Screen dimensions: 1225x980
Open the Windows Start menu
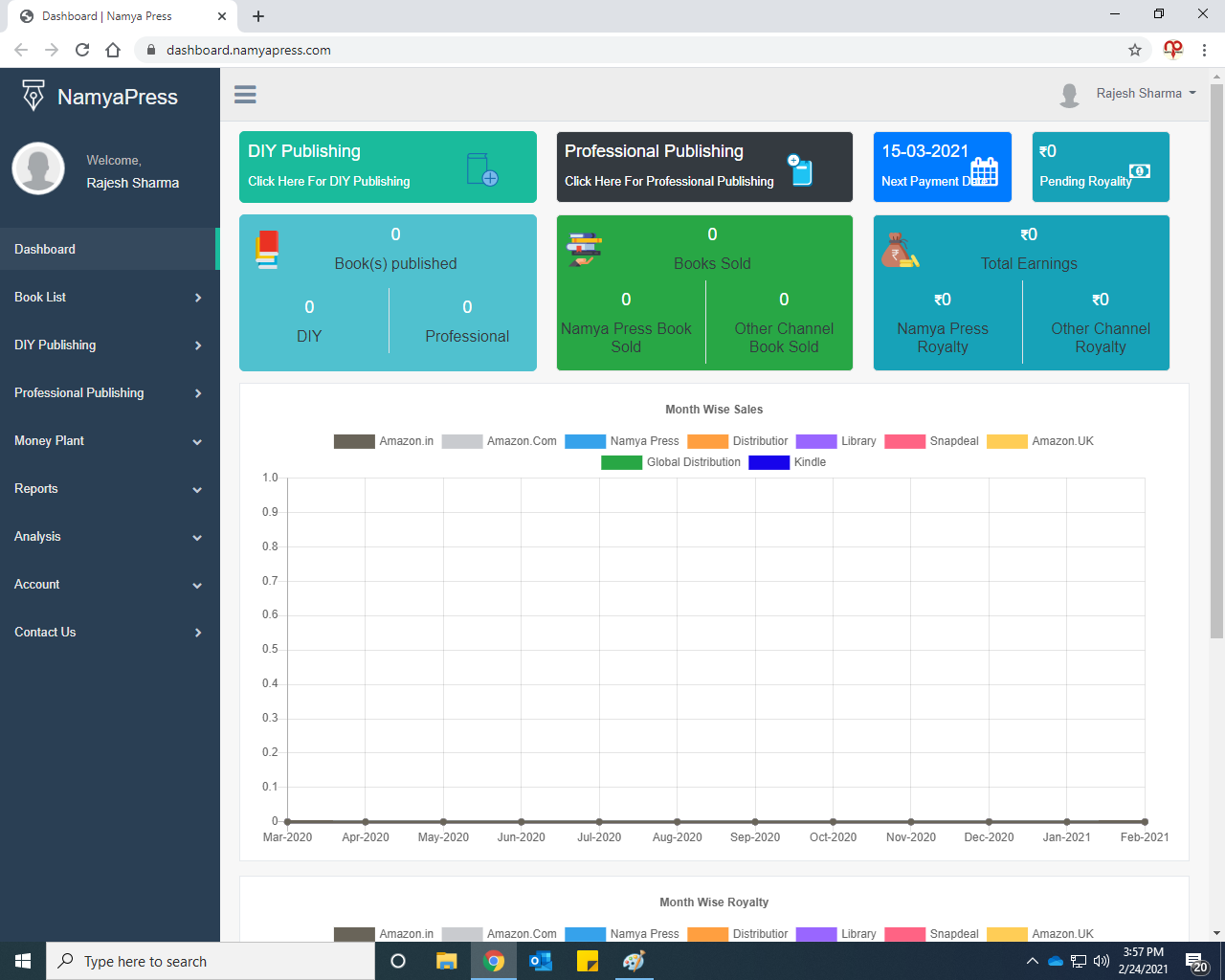click(23, 961)
